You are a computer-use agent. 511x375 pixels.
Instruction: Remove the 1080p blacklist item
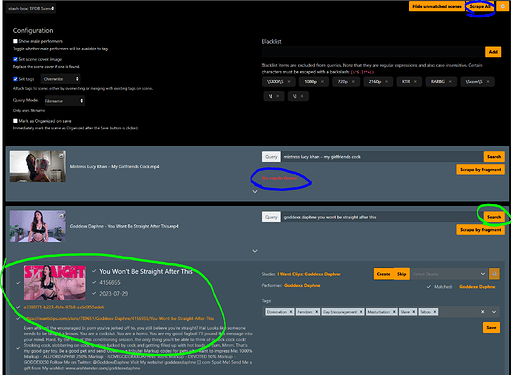[322, 82]
